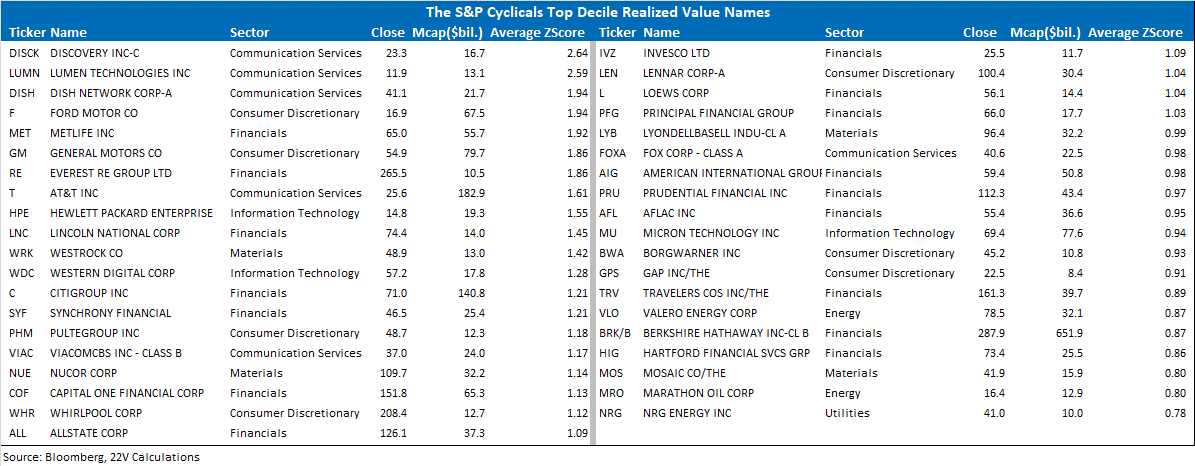The width and height of the screenshot is (1195, 466).
Task: Select 'BORGWARNER INC' name cell
Action: [692, 253]
